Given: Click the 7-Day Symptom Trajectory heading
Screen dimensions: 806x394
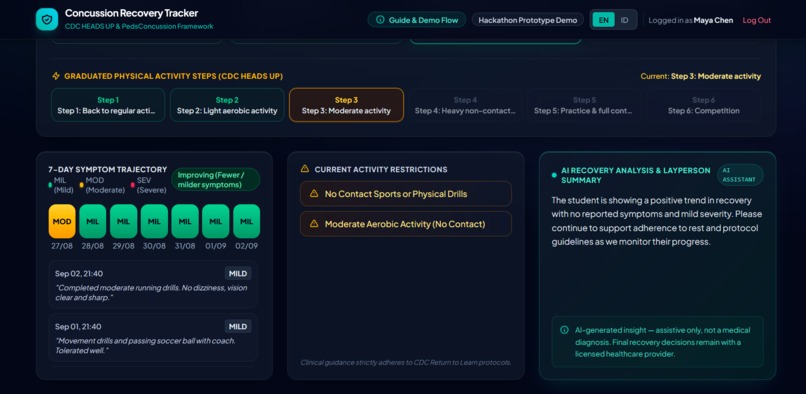Looking at the screenshot, I should (x=108, y=169).
